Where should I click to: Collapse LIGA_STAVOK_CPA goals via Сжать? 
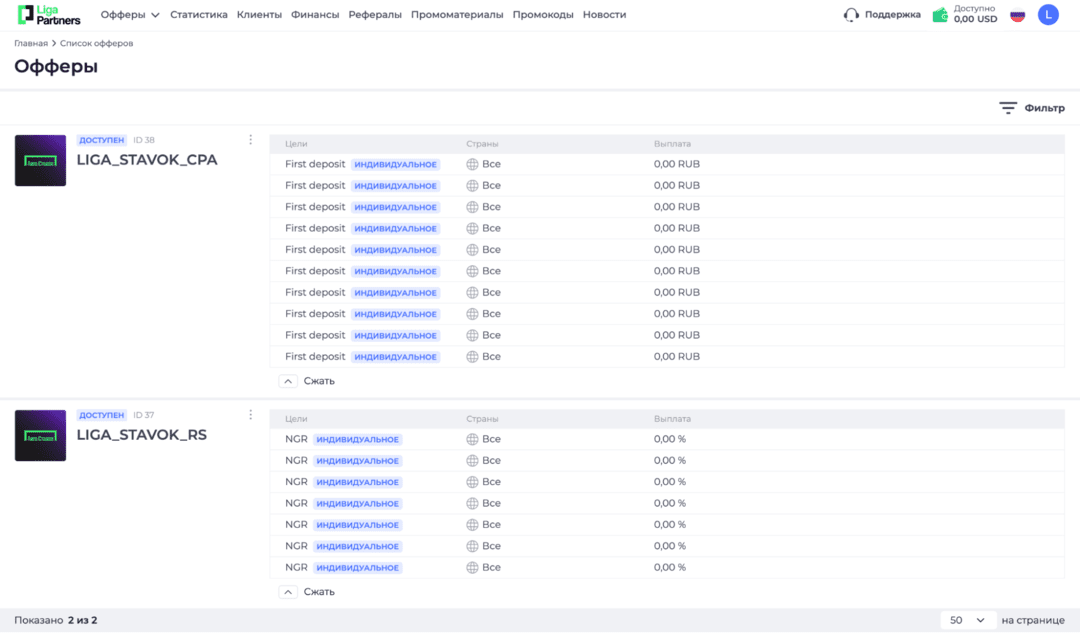click(310, 381)
